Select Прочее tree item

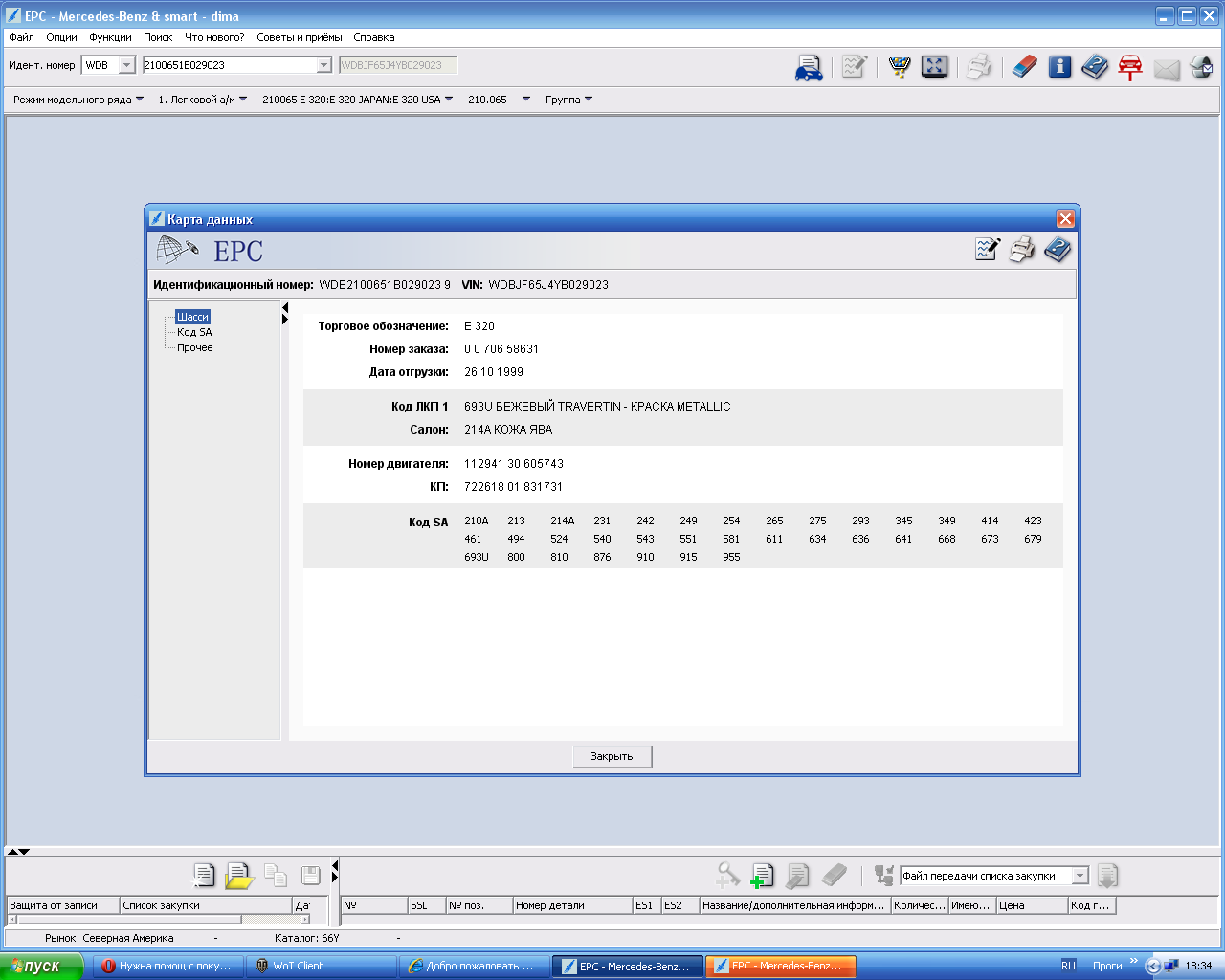194,347
